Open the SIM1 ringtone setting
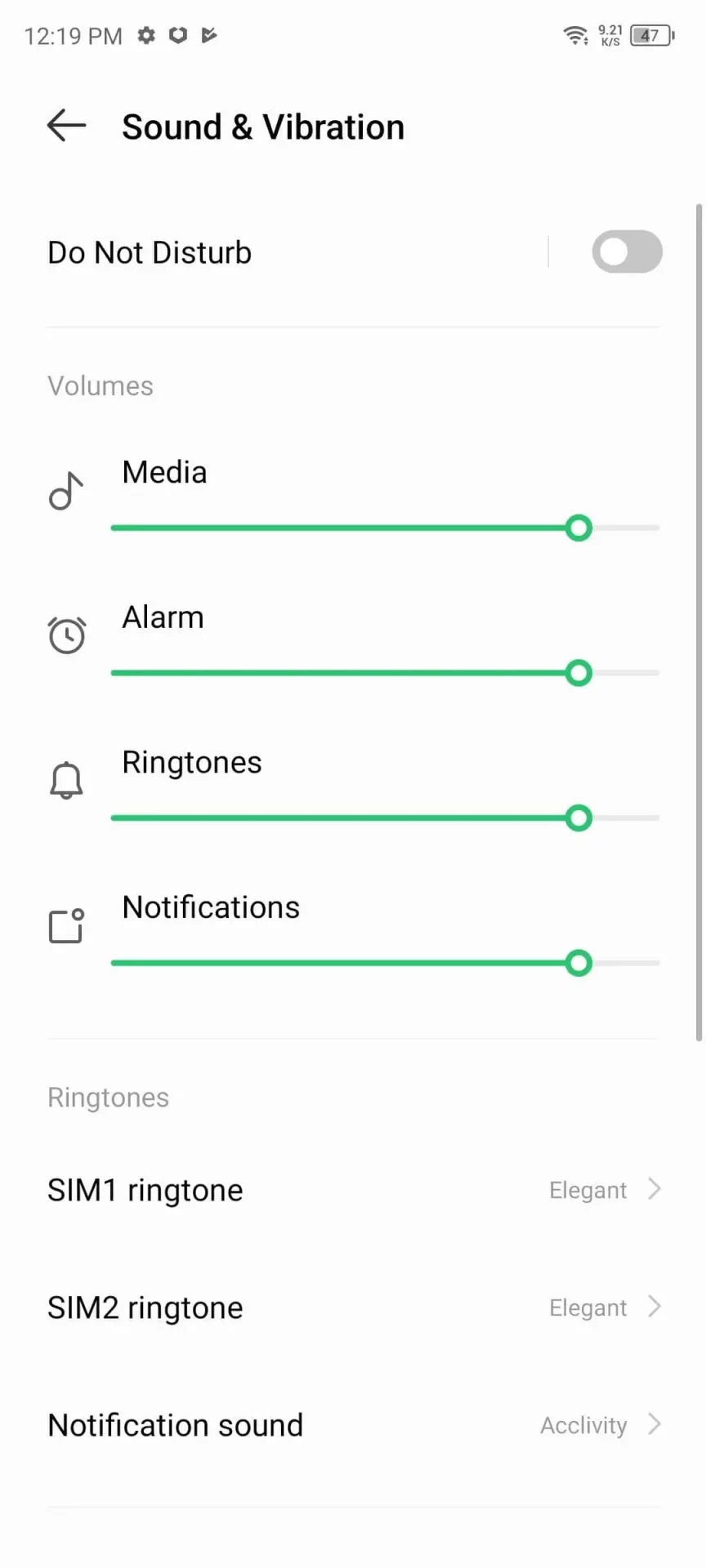706x1568 pixels. 145,1191
